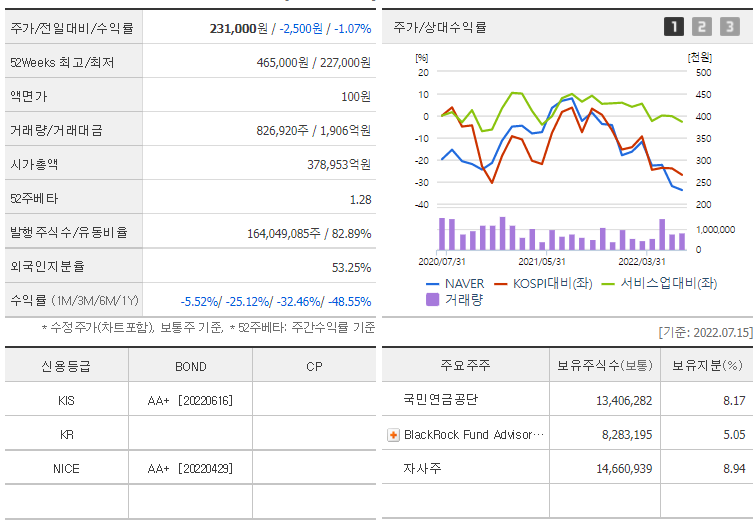Click the [기준: 2022.07.15] date note

(705, 333)
